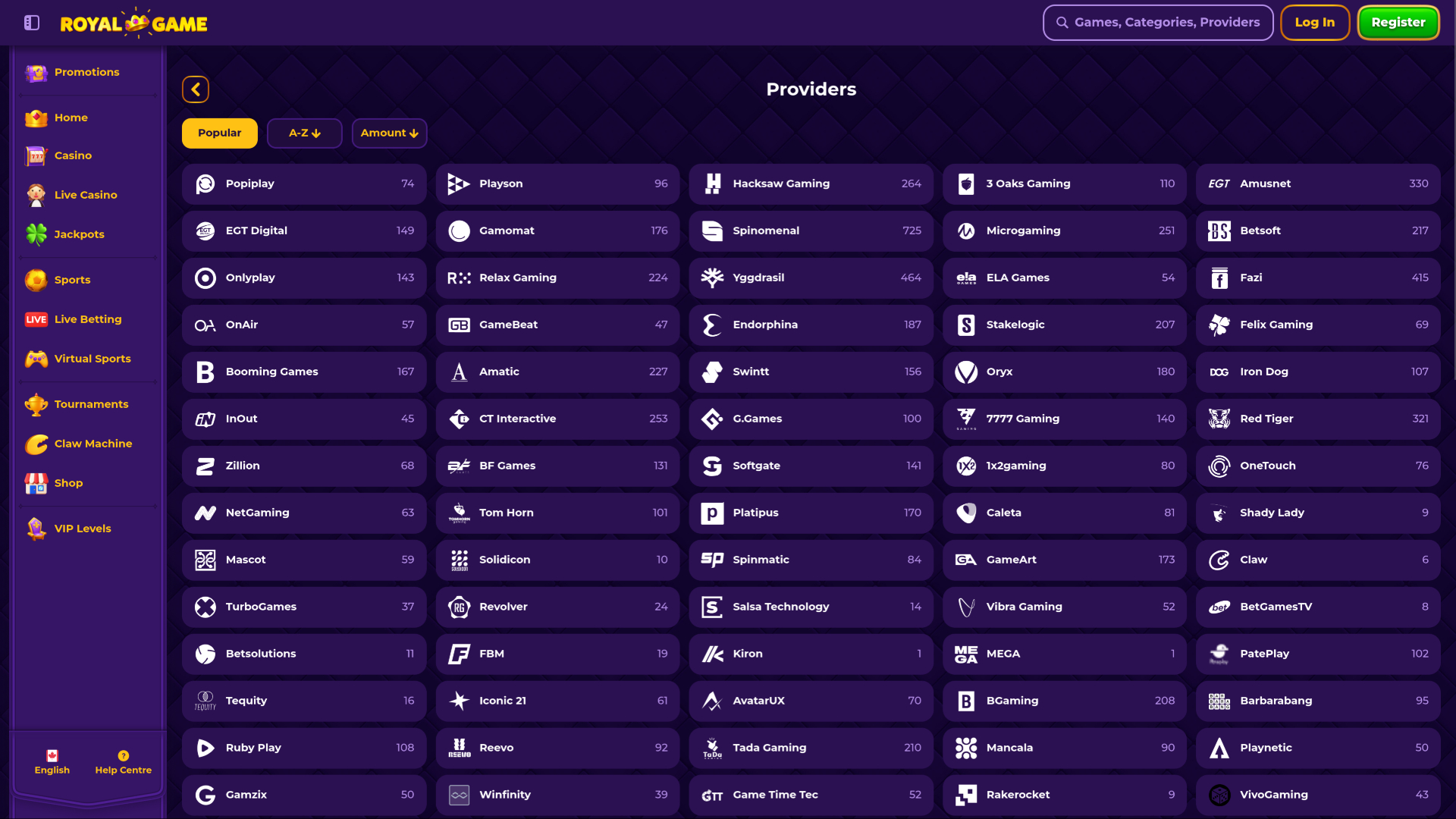
Task: Click the VIP Levels icon
Action: click(36, 528)
